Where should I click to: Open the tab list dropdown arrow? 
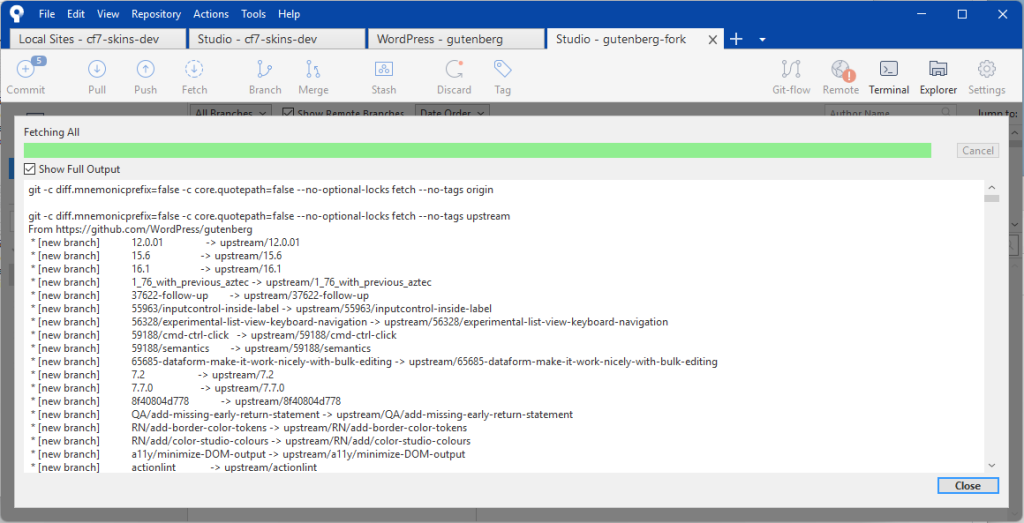coord(762,39)
